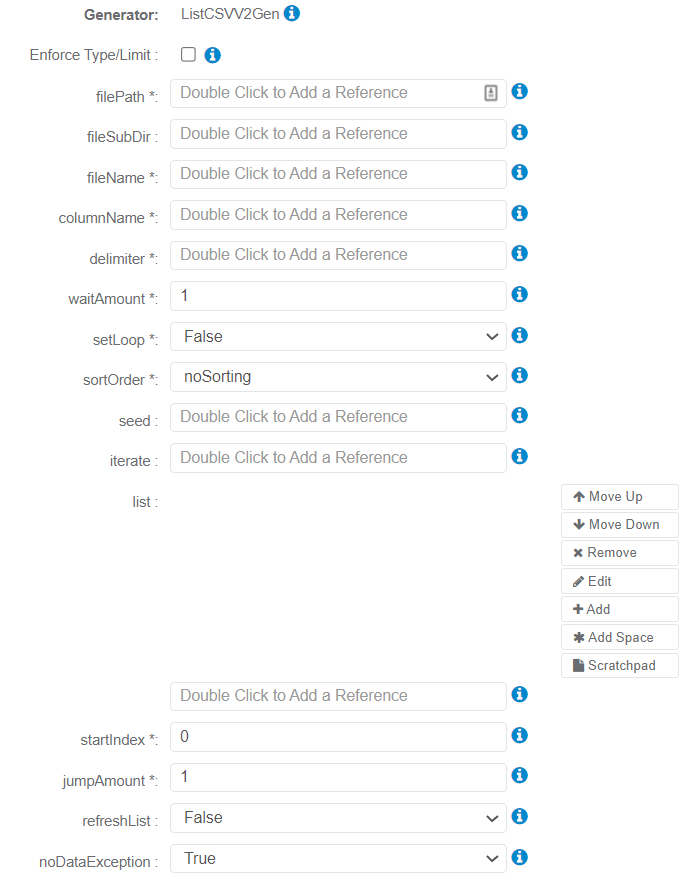Click the Move Down button
The width and height of the screenshot is (696, 882).
pos(619,525)
